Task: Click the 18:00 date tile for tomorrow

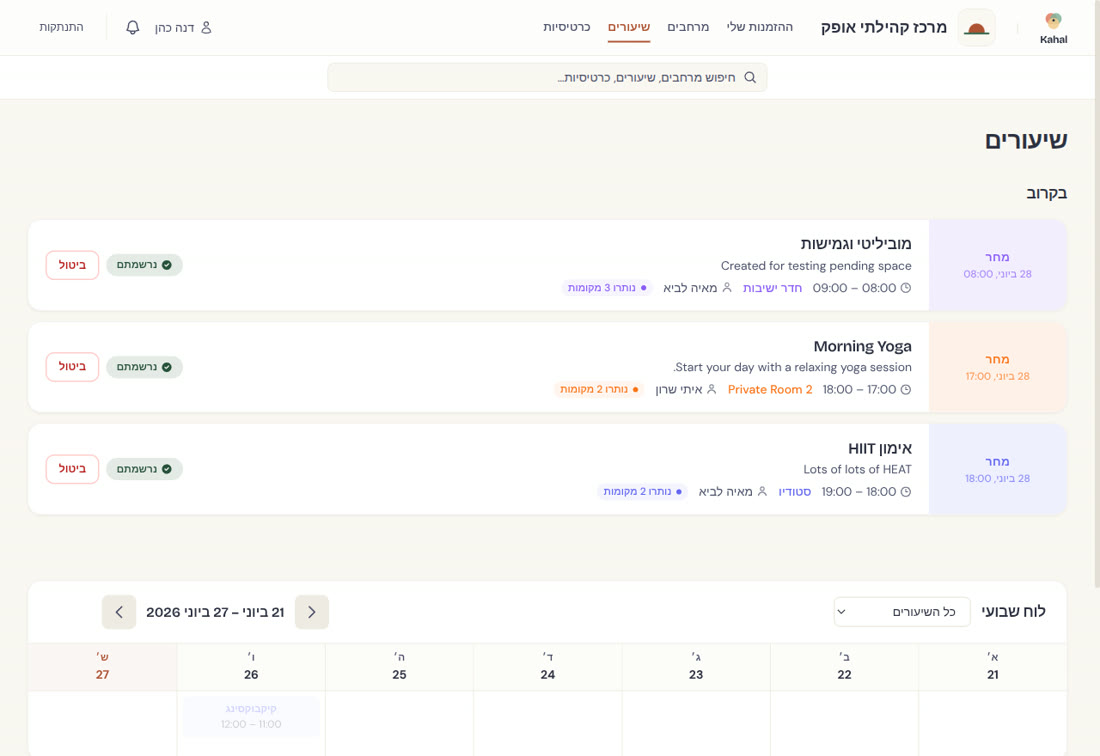Action: (x=997, y=469)
